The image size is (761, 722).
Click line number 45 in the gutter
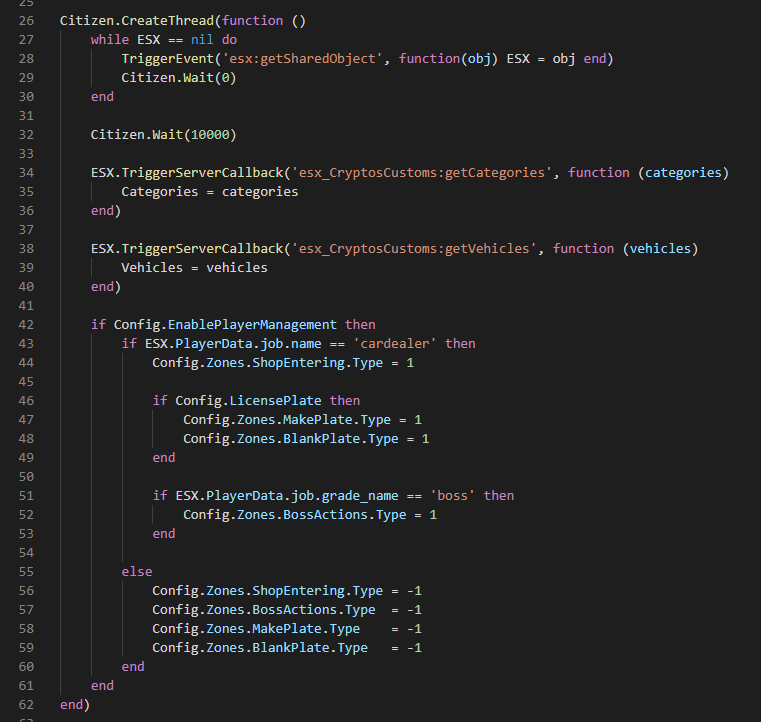pos(26,382)
